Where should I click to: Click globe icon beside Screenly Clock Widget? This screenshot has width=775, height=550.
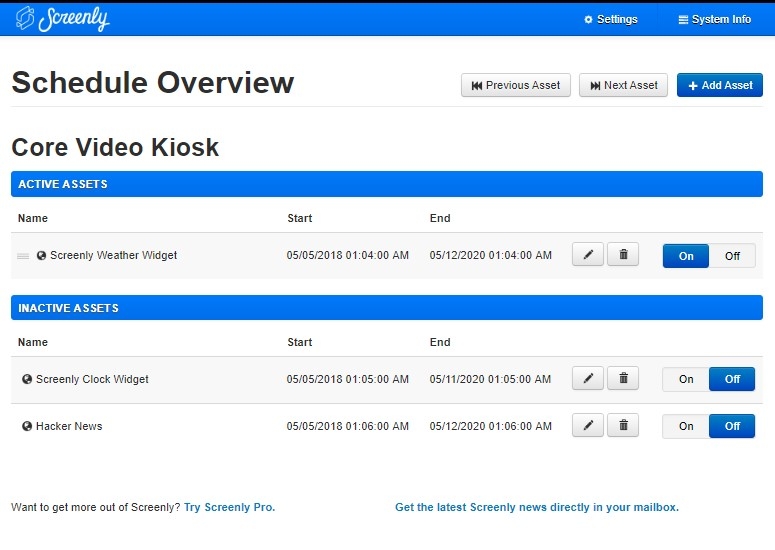(27, 379)
